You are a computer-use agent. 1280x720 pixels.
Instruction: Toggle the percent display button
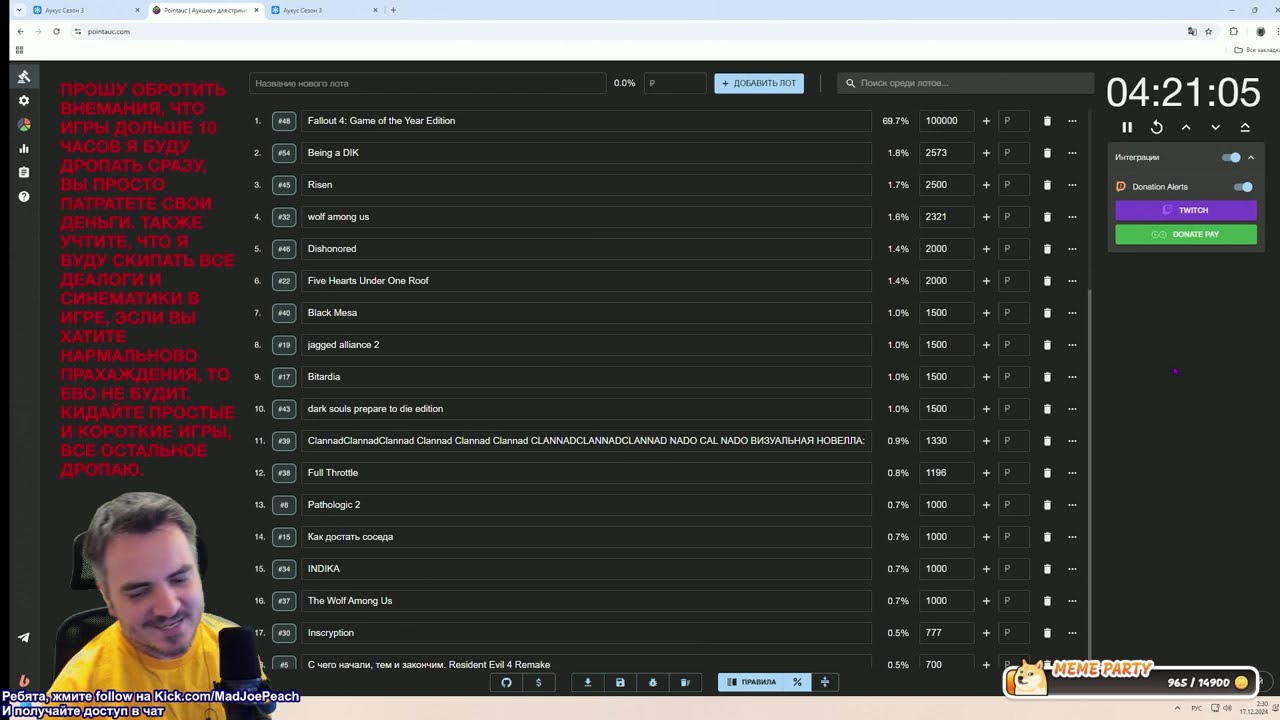coord(797,682)
